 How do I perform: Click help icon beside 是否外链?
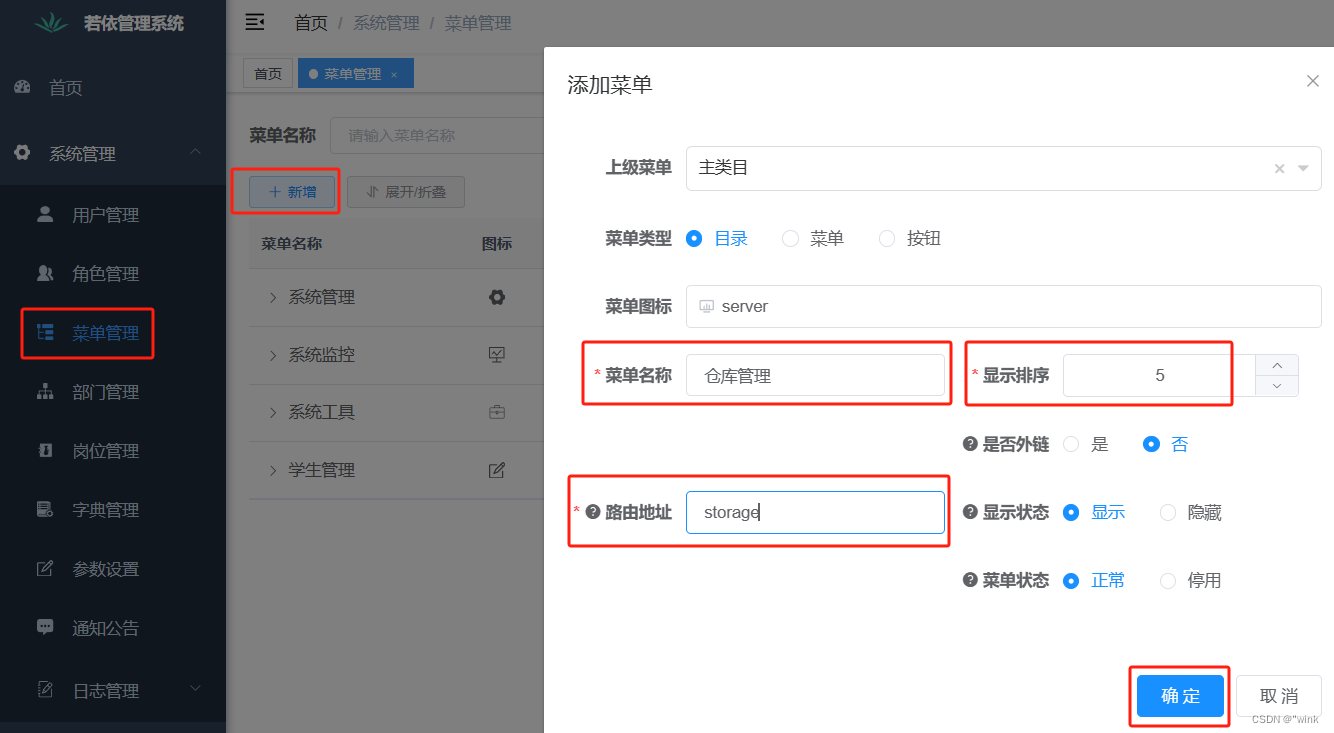(x=970, y=444)
